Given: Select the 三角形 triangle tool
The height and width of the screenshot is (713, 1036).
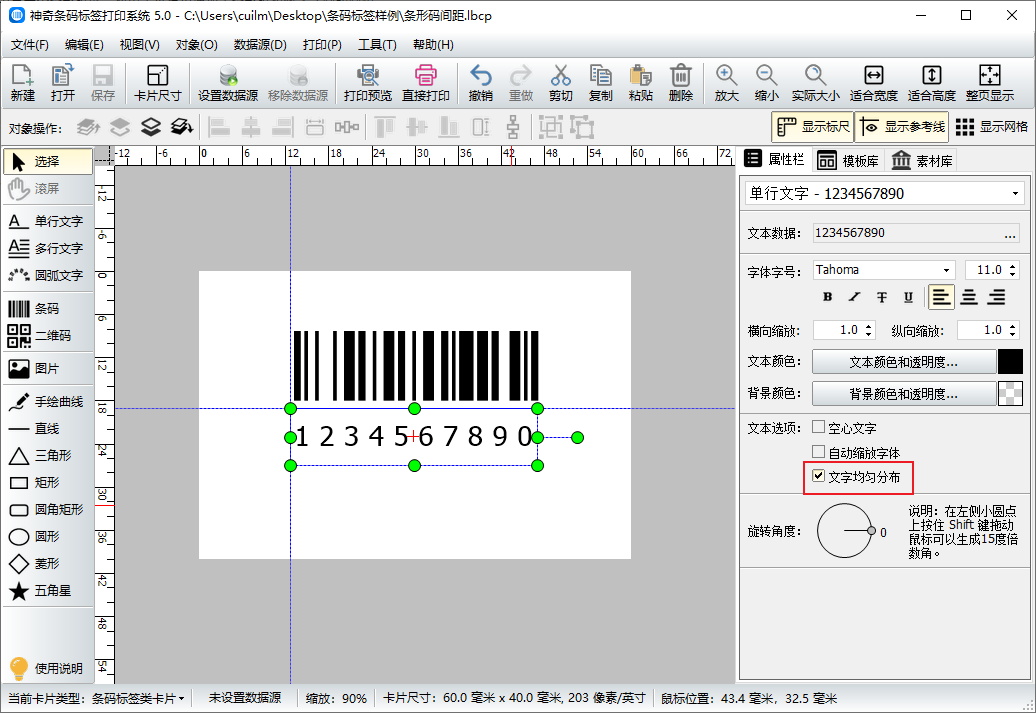Looking at the screenshot, I should (48, 455).
